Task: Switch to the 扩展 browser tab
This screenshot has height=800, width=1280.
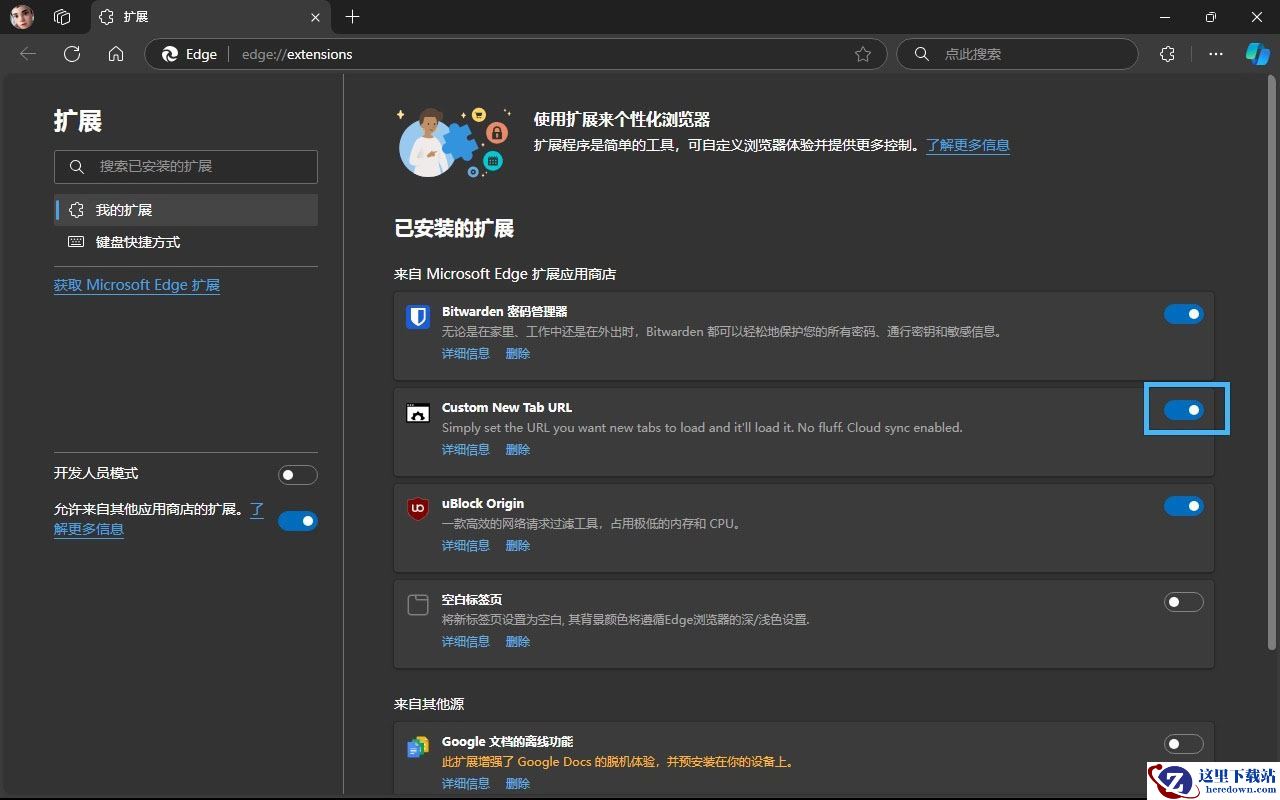Action: (210, 17)
